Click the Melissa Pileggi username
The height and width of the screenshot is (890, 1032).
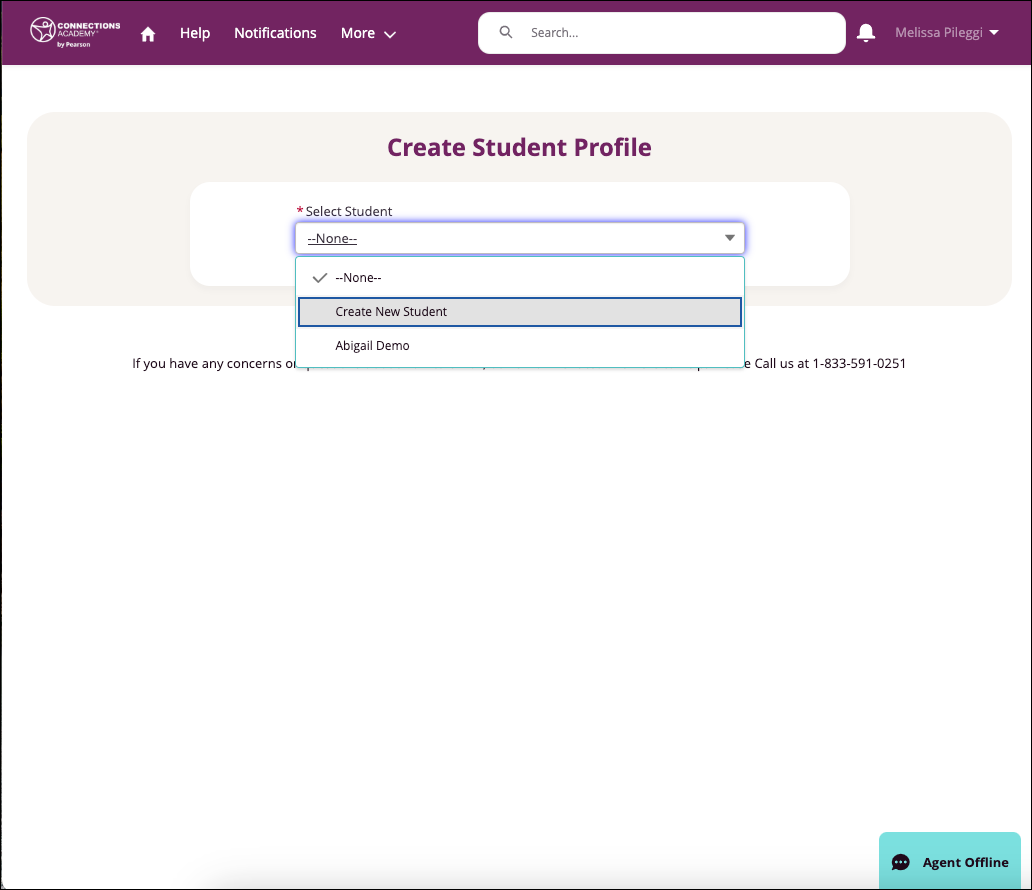938,32
